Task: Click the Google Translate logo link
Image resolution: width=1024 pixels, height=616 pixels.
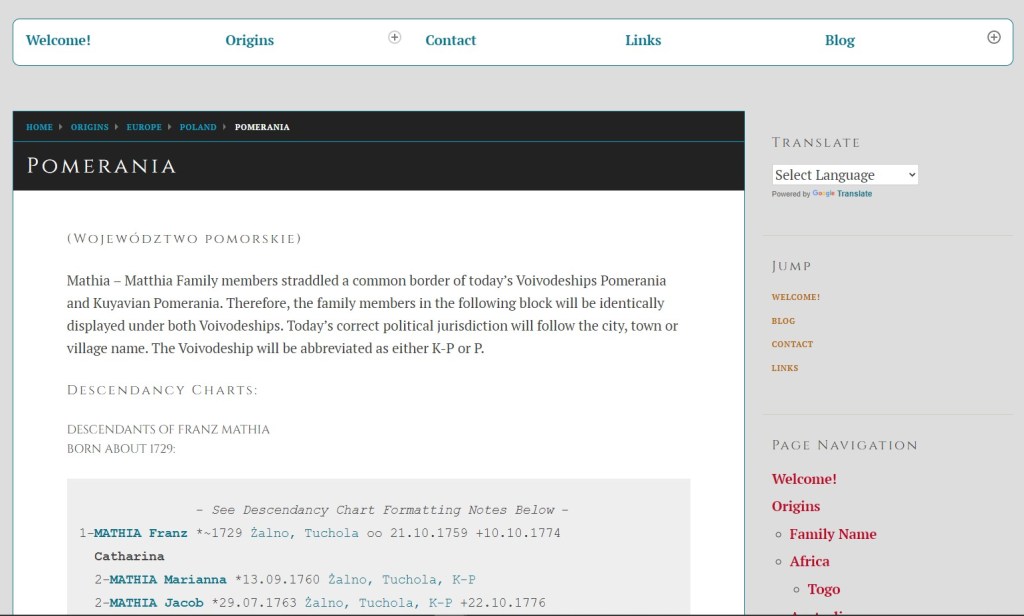Action: pyautogui.click(x=842, y=194)
